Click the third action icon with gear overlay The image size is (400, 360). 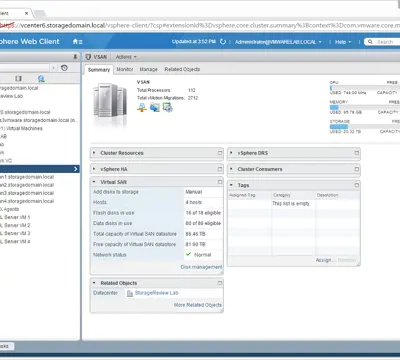tap(167, 108)
